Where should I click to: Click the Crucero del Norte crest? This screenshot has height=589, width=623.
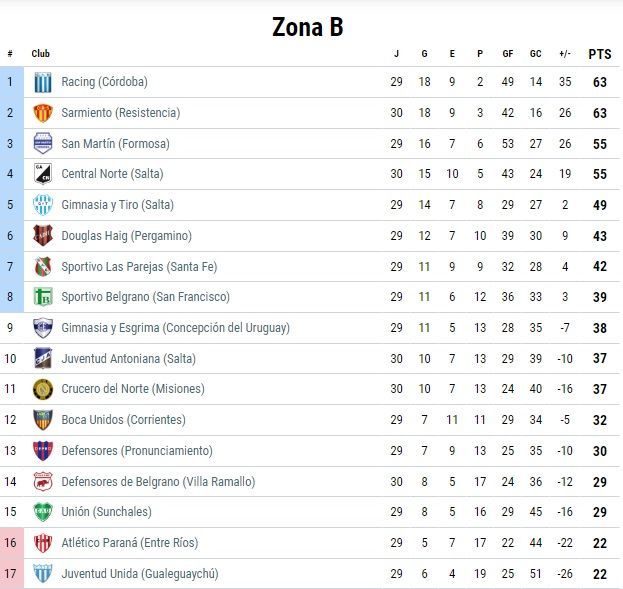(x=42, y=389)
